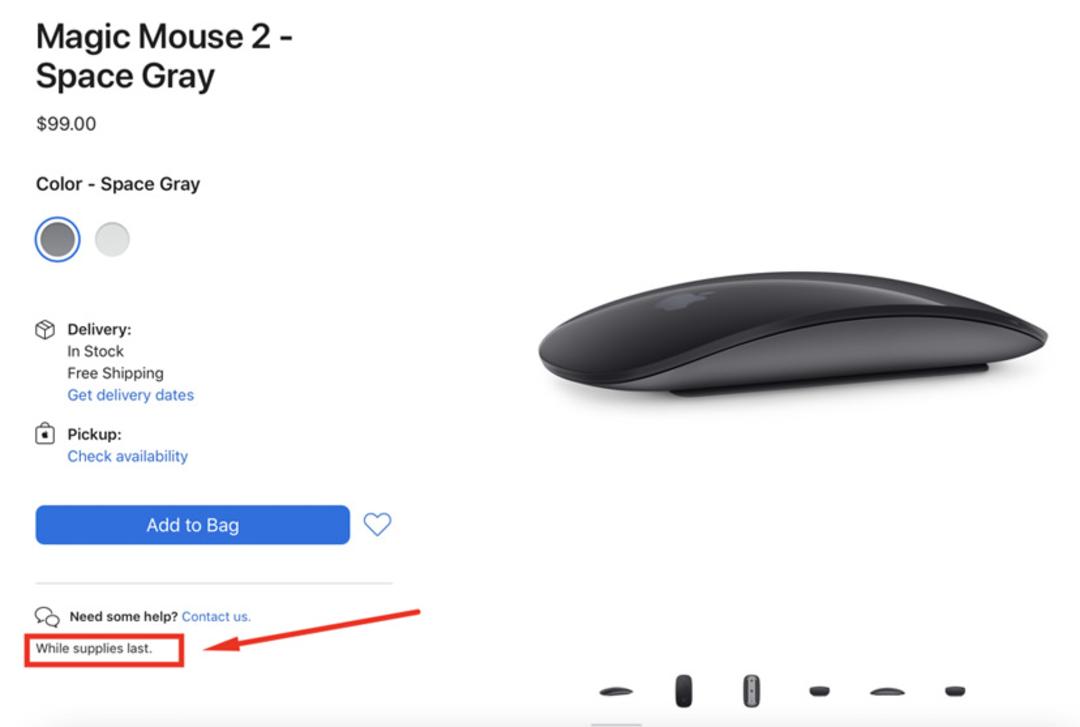
Task: Click the delivery box icon
Action: click(45, 329)
